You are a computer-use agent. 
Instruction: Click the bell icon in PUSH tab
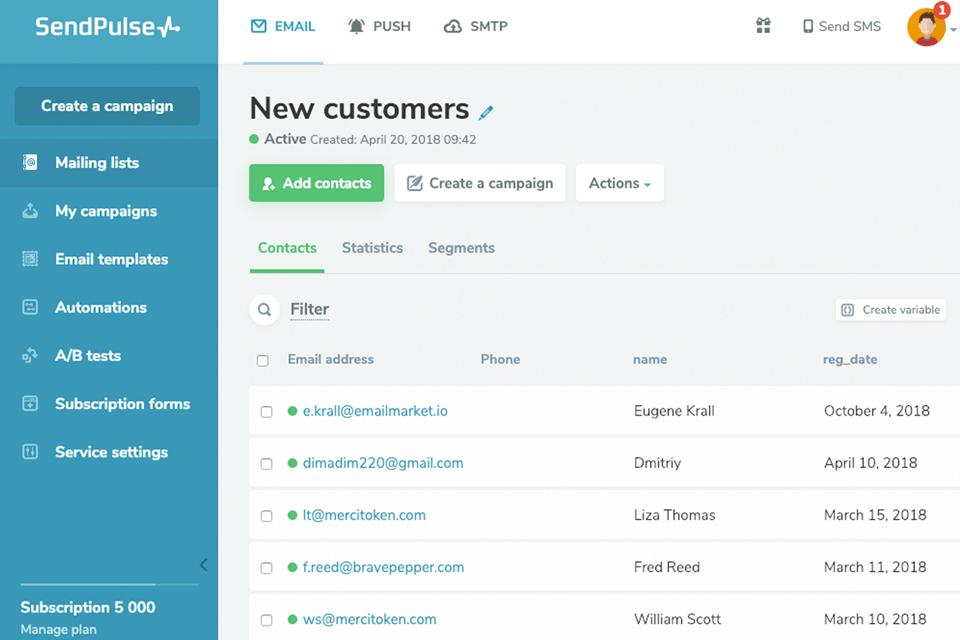point(356,26)
